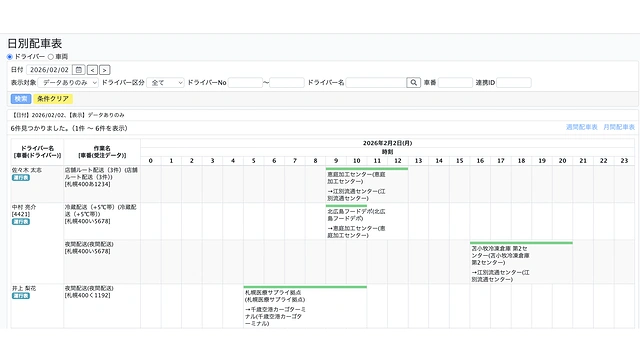Click the blue 検索 button
Image resolution: width=640 pixels, height=362 pixels.
[21, 98]
